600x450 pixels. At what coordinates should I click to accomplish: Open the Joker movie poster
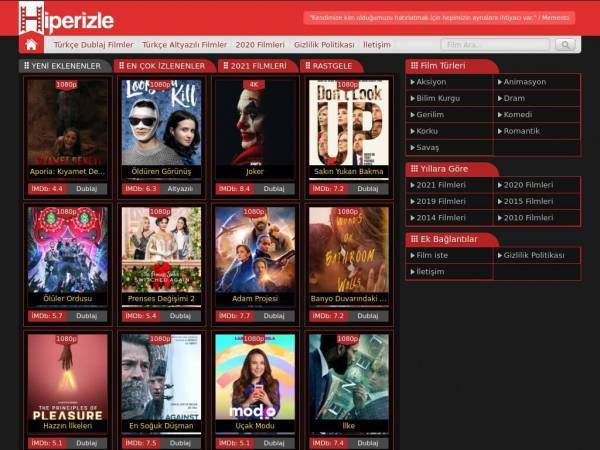click(x=255, y=122)
